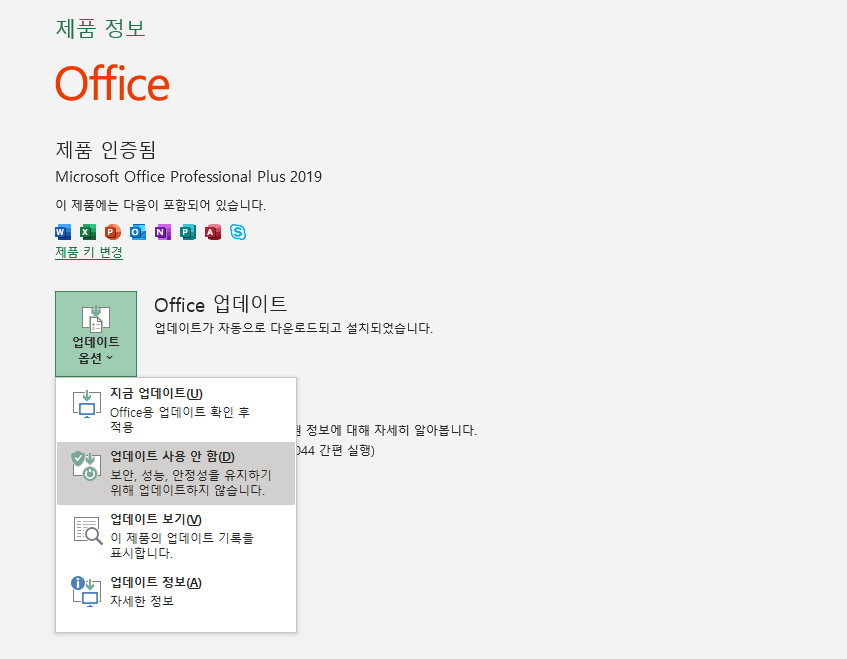Click Microsoft Office Professional Plus 2019 text
This screenshot has height=659, width=847.
(189, 177)
